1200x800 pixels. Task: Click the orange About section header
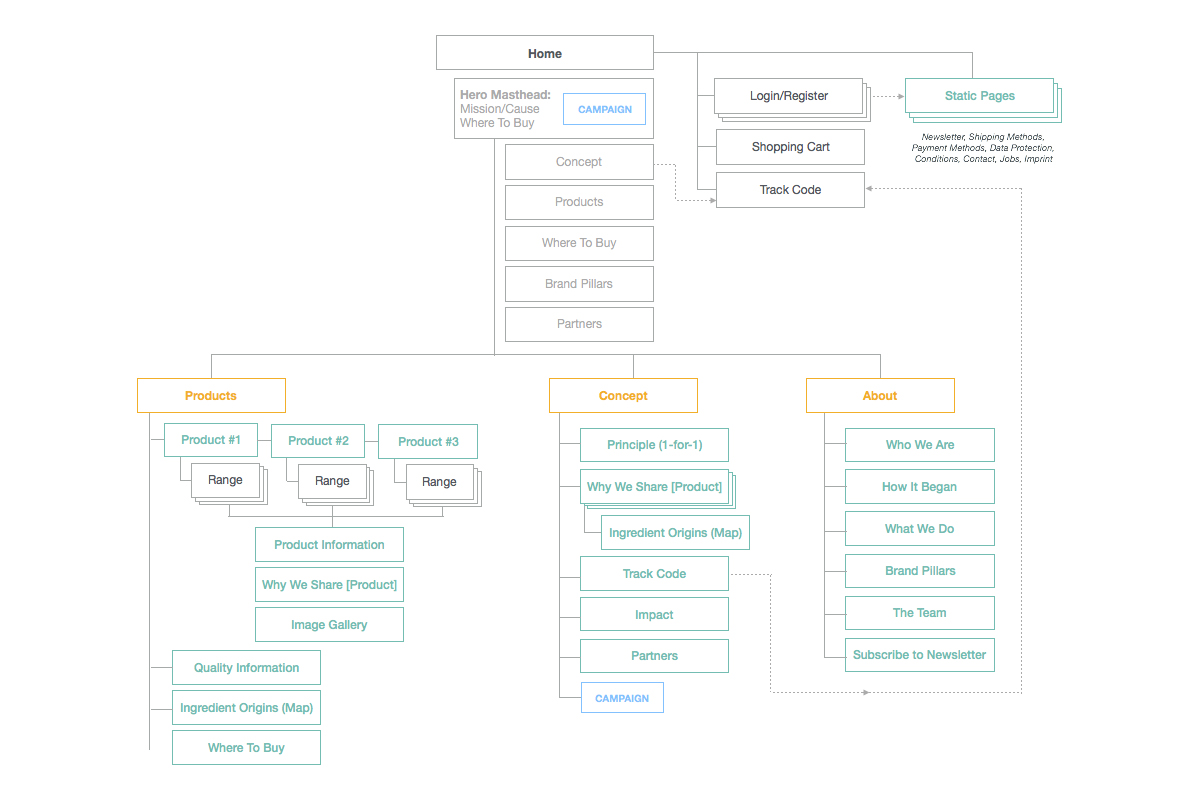(880, 396)
